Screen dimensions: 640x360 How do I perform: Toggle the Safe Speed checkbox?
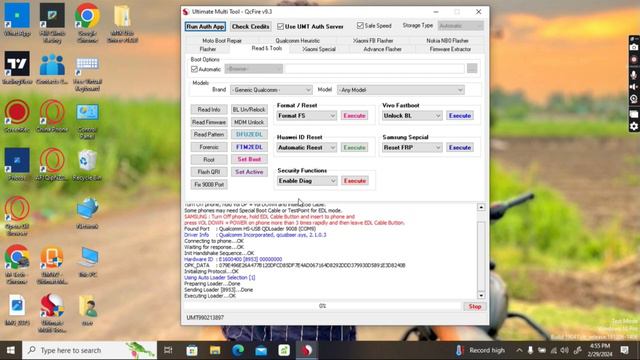tap(360, 25)
